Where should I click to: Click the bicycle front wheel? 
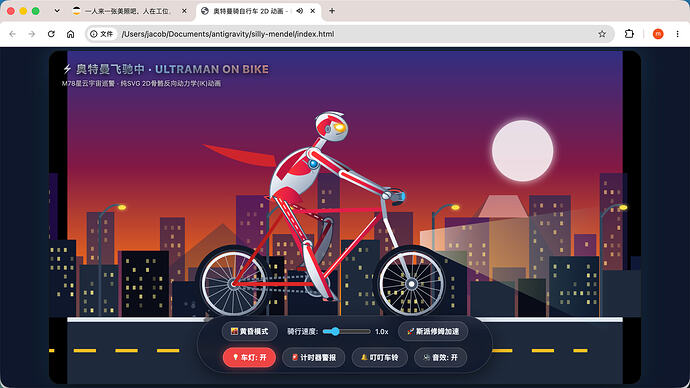click(x=411, y=284)
